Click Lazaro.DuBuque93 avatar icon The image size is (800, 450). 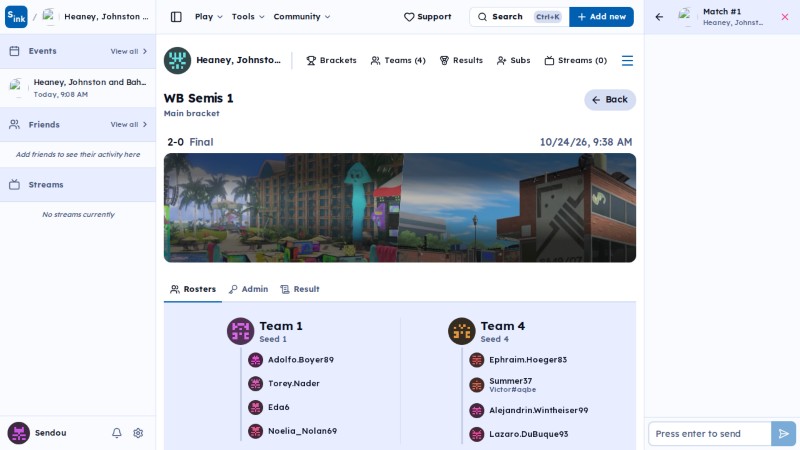477,434
